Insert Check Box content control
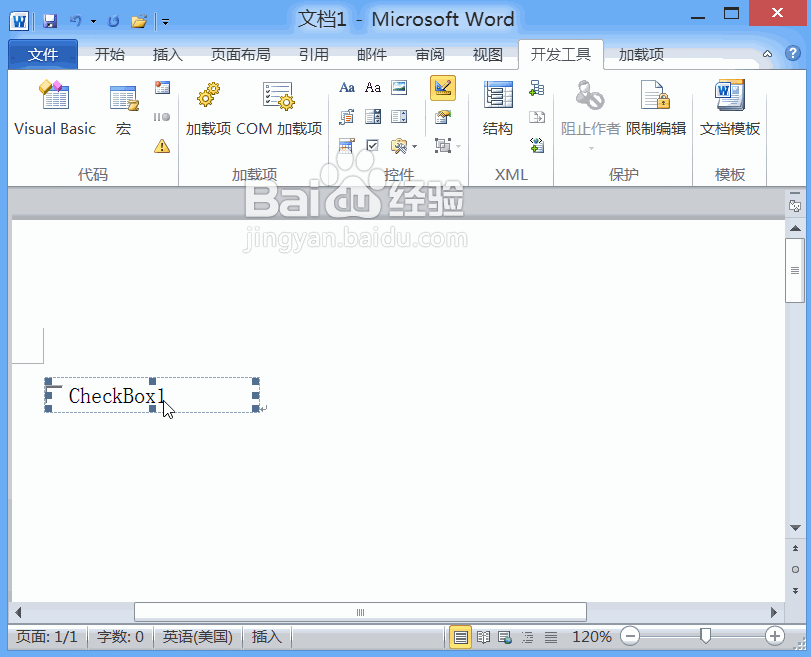This screenshot has height=657, width=811. 373,146
